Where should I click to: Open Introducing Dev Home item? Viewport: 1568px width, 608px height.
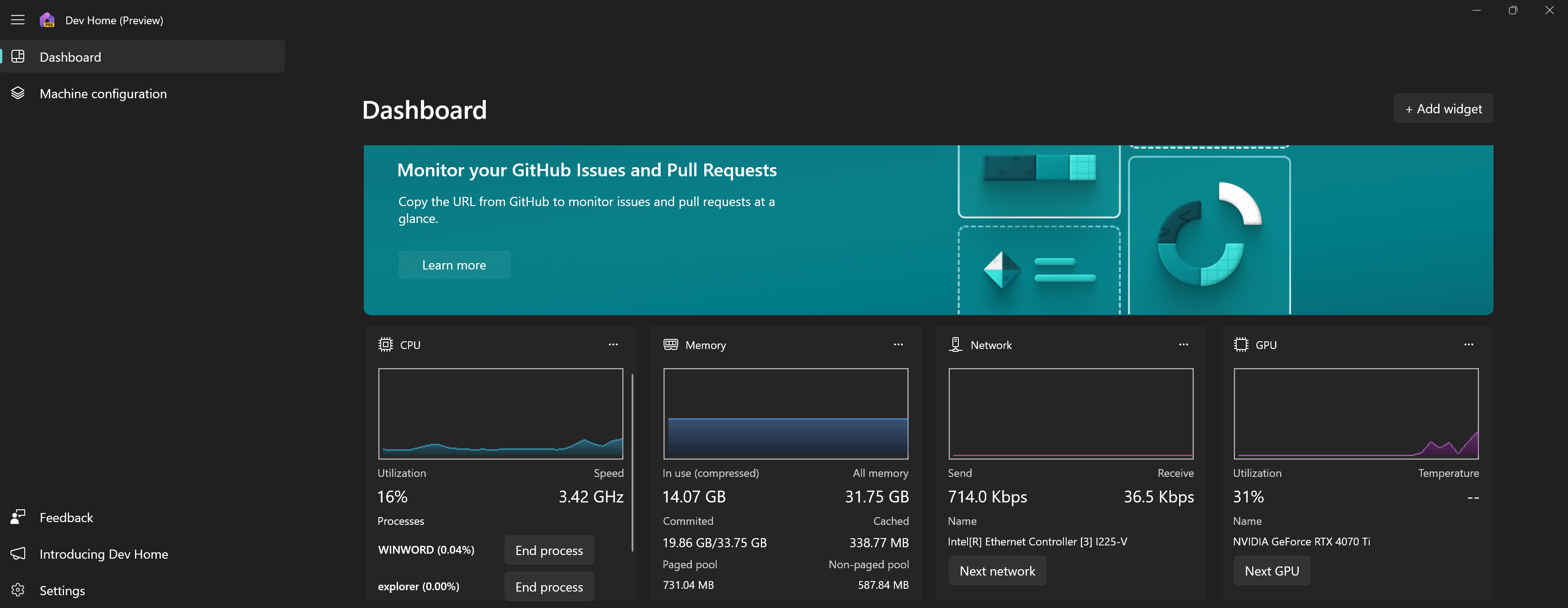coord(103,554)
